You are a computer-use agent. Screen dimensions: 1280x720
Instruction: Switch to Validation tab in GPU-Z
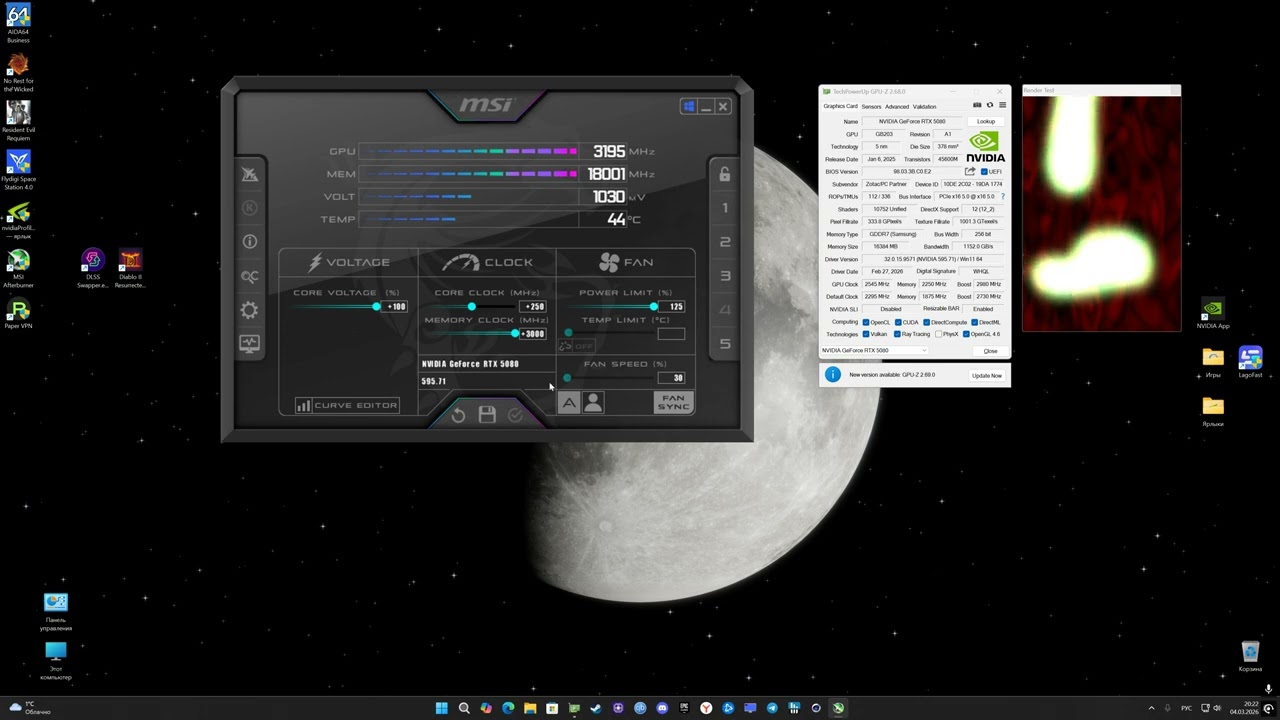pos(924,106)
